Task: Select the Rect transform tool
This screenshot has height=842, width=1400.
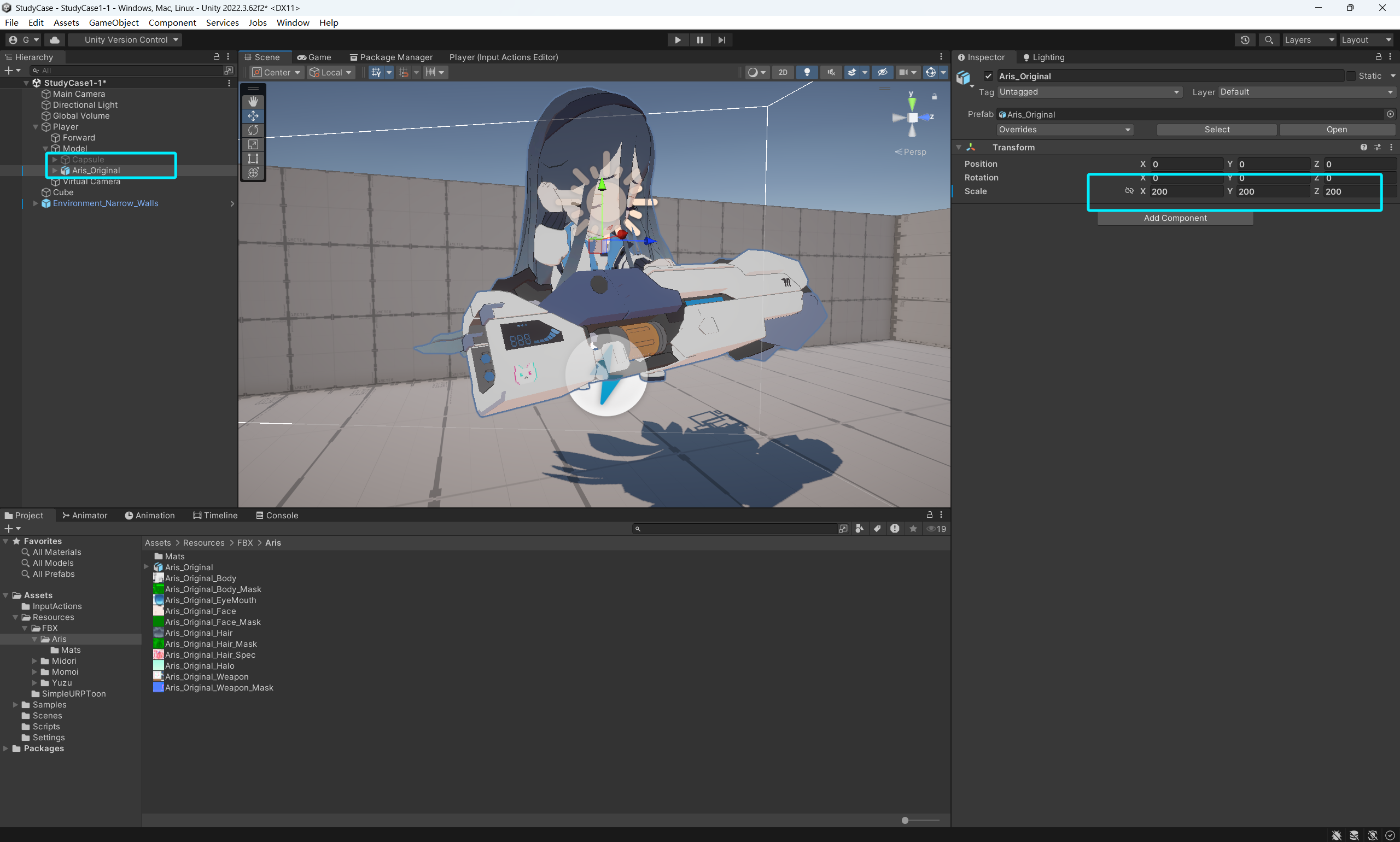Action: (253, 159)
